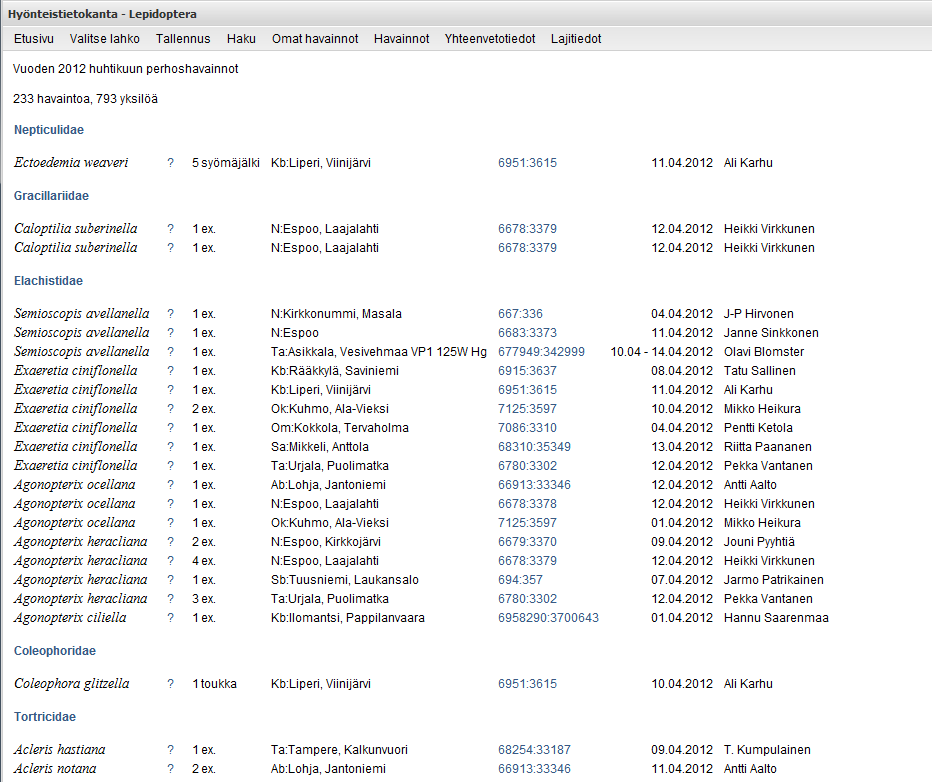Select species name Acleris notana
Screen dimensions: 932x782
(55, 769)
